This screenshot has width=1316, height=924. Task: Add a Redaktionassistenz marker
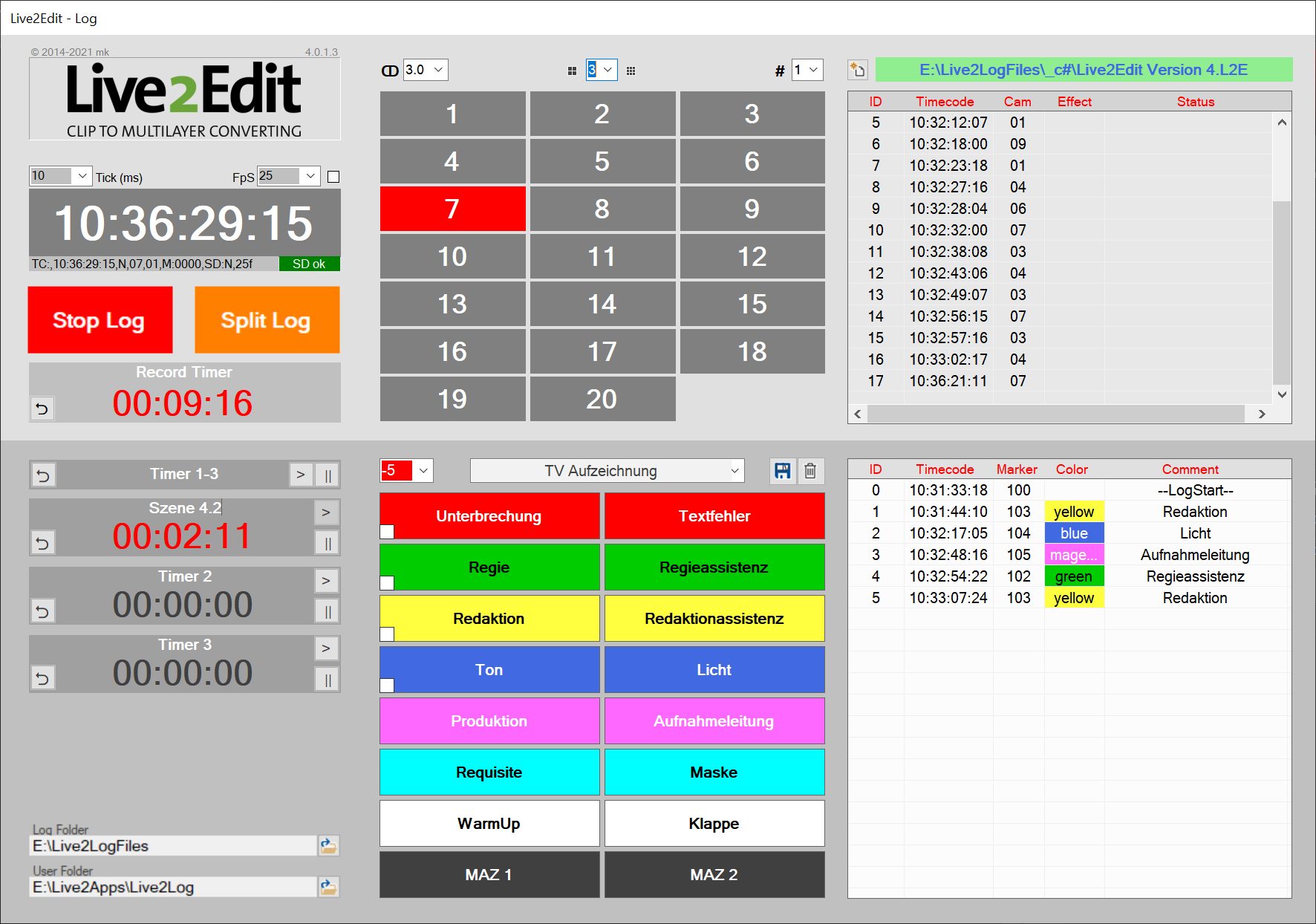click(714, 619)
